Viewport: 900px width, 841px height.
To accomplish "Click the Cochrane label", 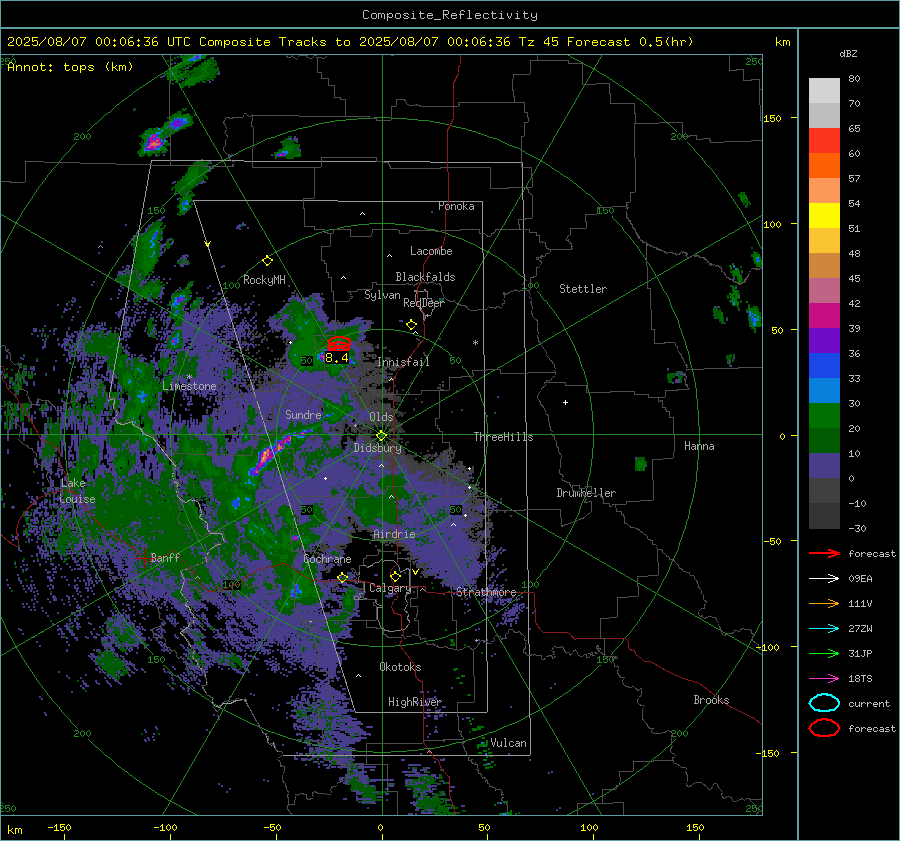I will point(327,560).
